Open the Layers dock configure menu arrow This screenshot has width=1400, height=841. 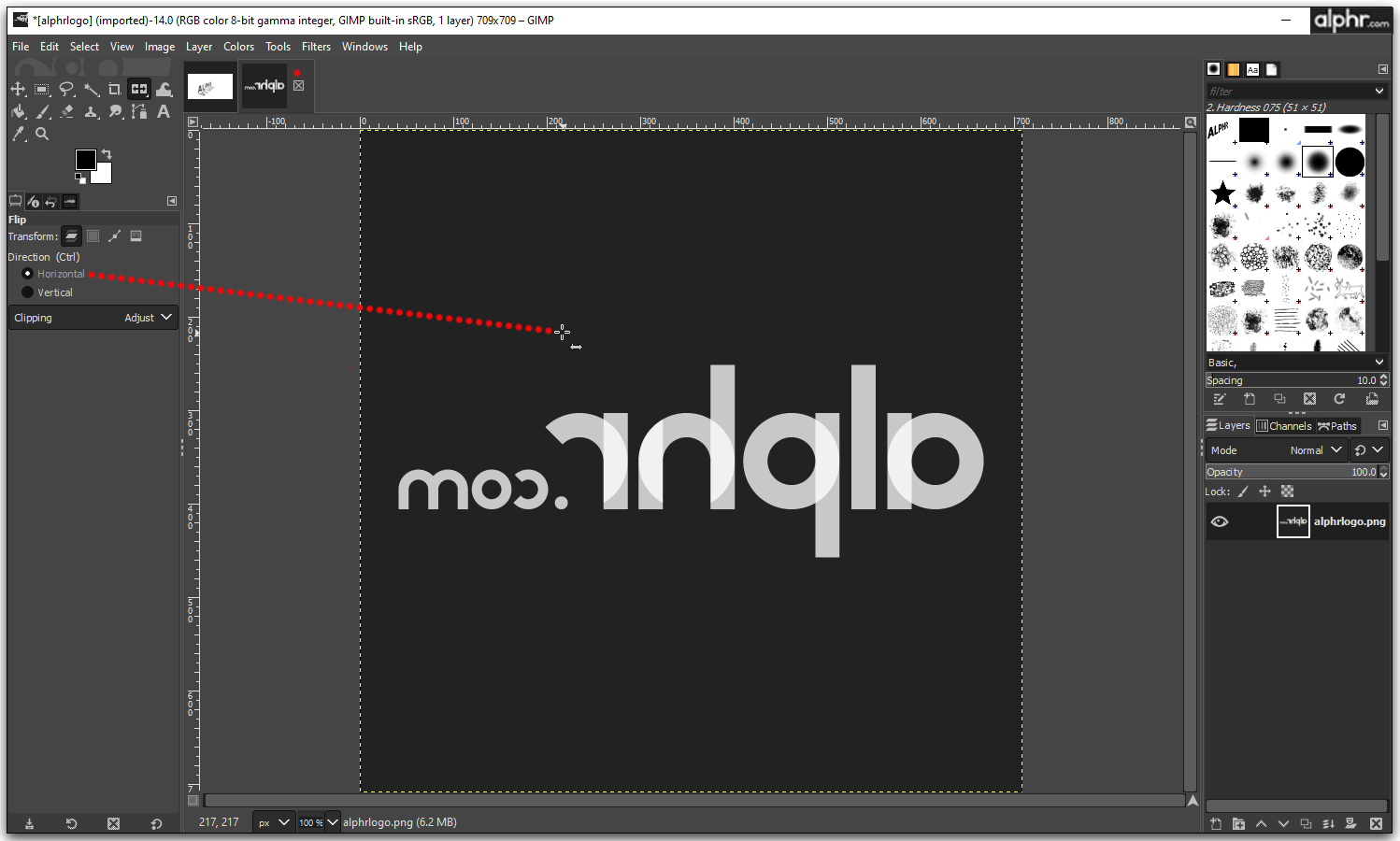tap(1383, 425)
